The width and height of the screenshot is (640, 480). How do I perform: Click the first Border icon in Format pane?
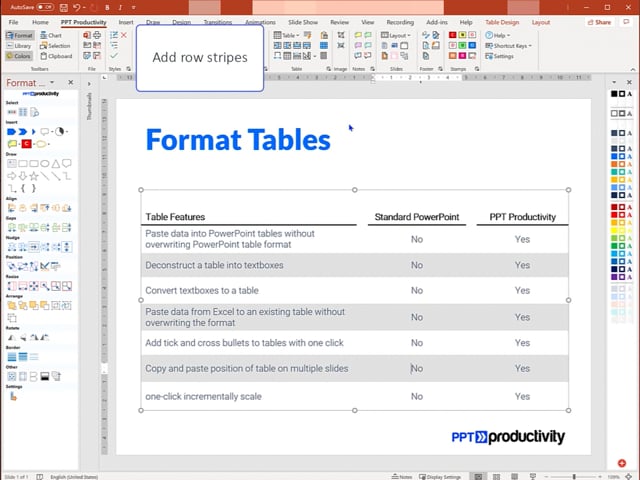pos(11,357)
